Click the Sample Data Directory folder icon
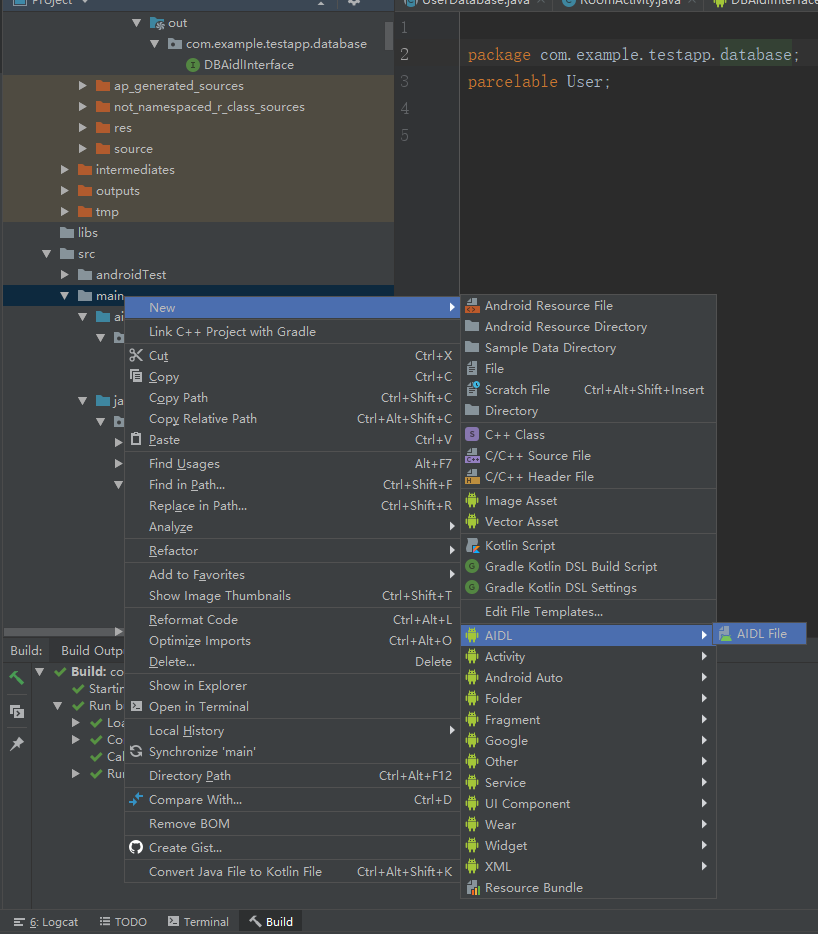The image size is (818, 934). click(x=472, y=347)
